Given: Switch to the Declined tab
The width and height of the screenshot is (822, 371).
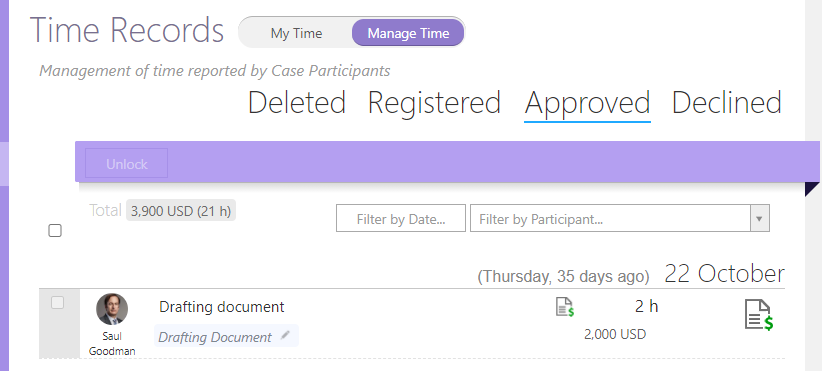Looking at the screenshot, I should pos(727,102).
